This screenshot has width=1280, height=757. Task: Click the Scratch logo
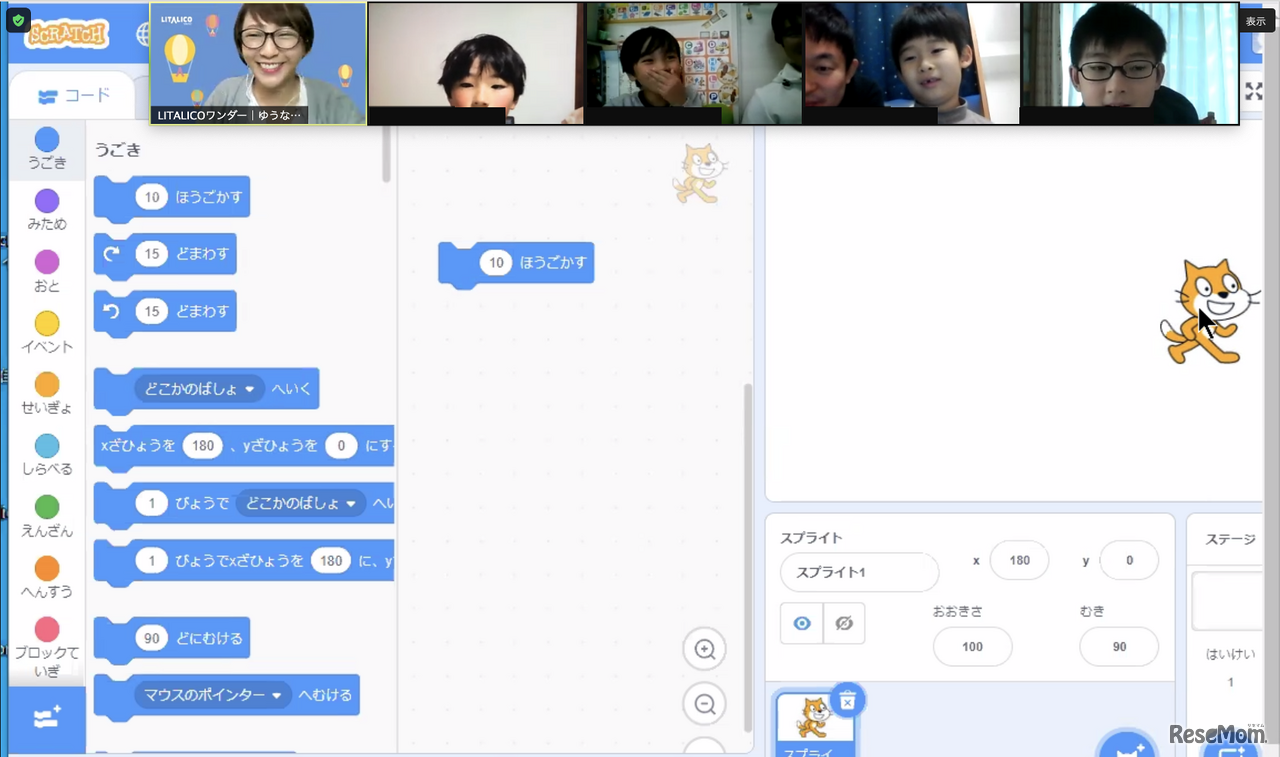tap(67, 34)
